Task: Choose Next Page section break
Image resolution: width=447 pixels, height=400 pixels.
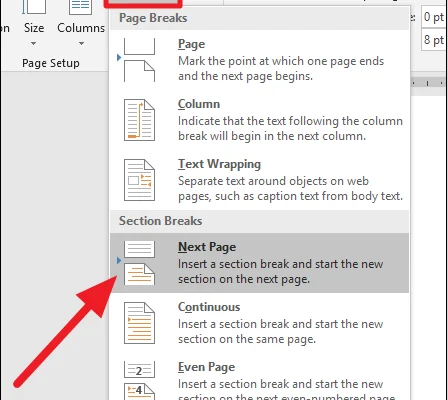Action: (x=259, y=263)
